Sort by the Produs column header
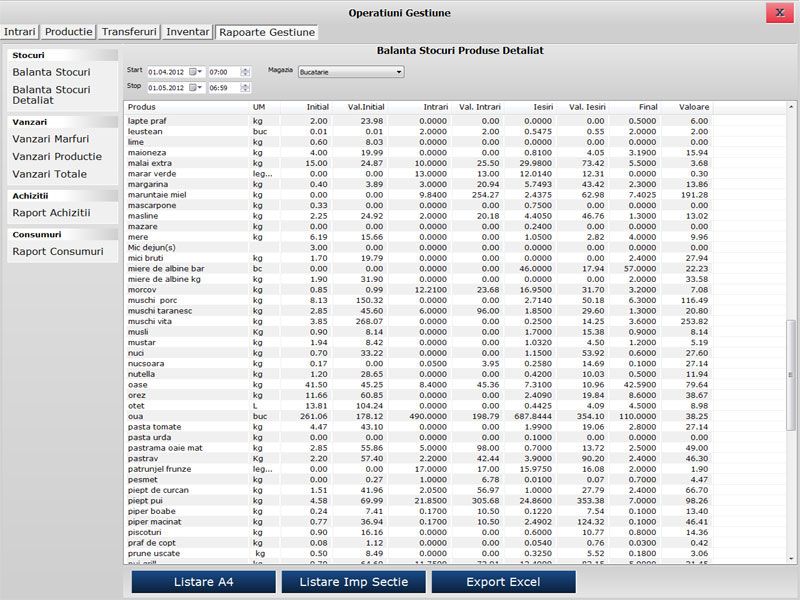Viewport: 800px width, 600px height. (x=187, y=107)
